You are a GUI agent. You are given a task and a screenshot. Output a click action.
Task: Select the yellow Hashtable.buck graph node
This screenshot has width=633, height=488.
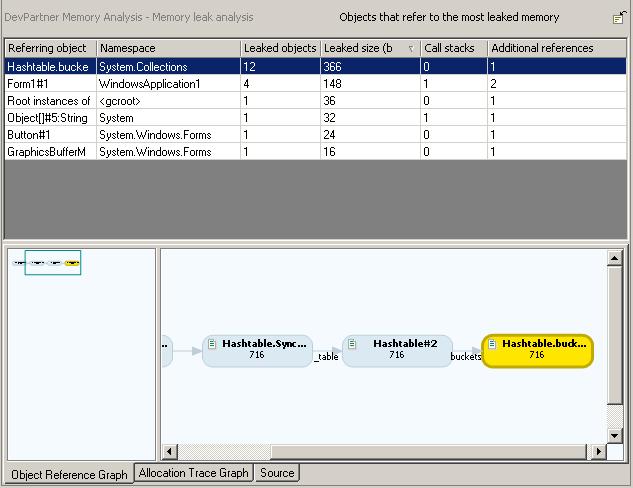(537, 350)
